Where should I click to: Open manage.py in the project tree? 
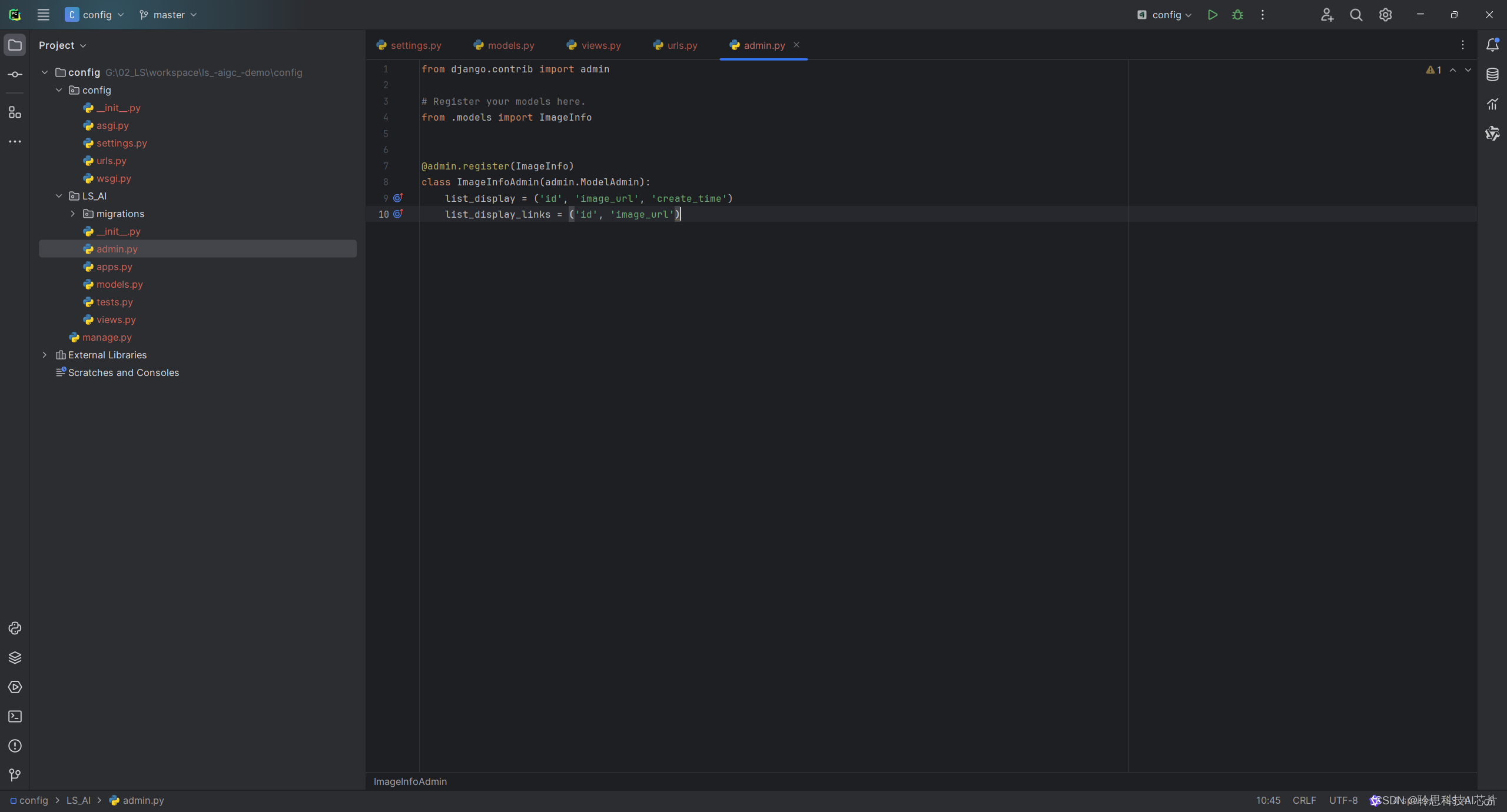click(107, 337)
